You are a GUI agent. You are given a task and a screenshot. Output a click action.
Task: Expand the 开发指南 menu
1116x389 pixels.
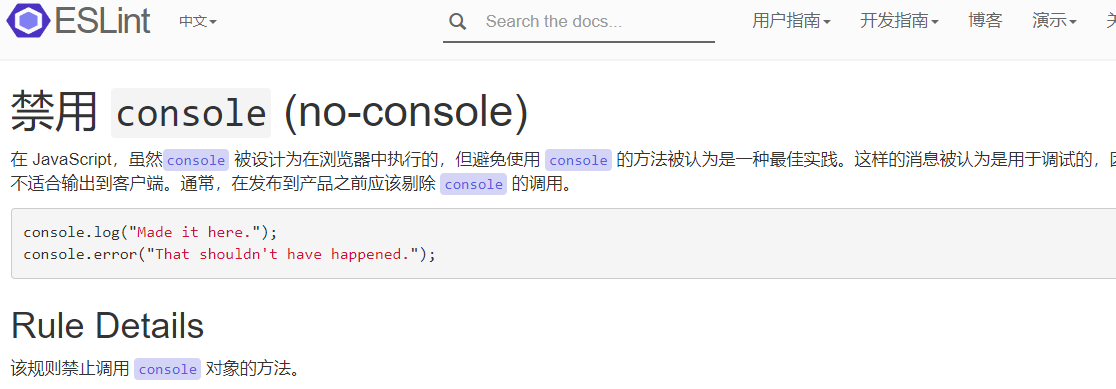(899, 21)
